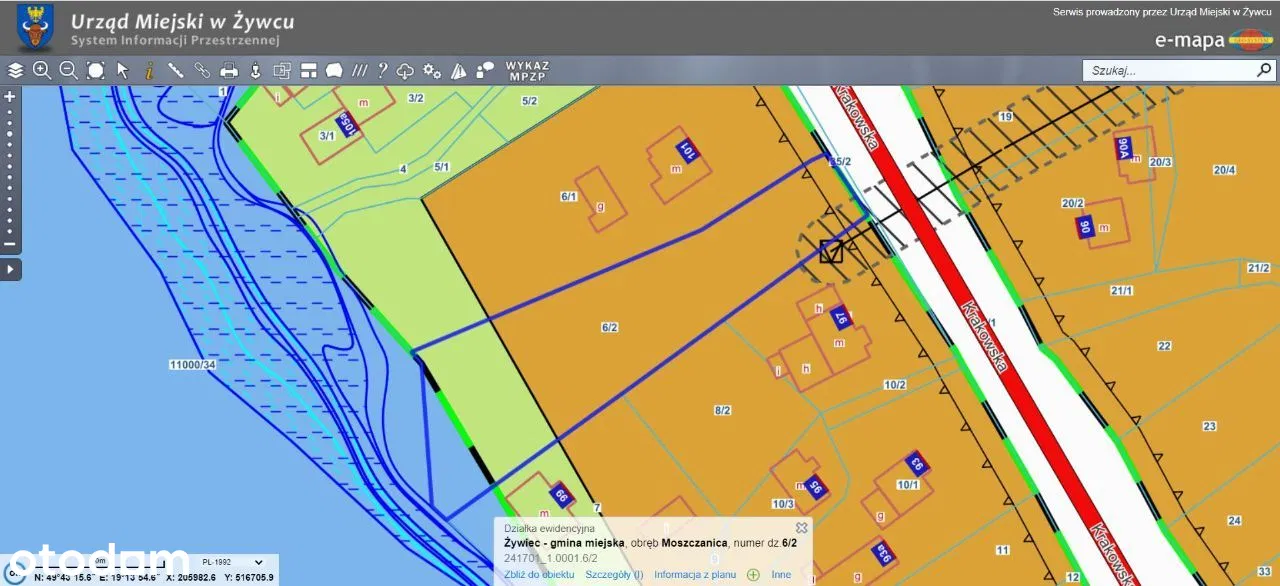Open the help question mark icon

coord(382,70)
